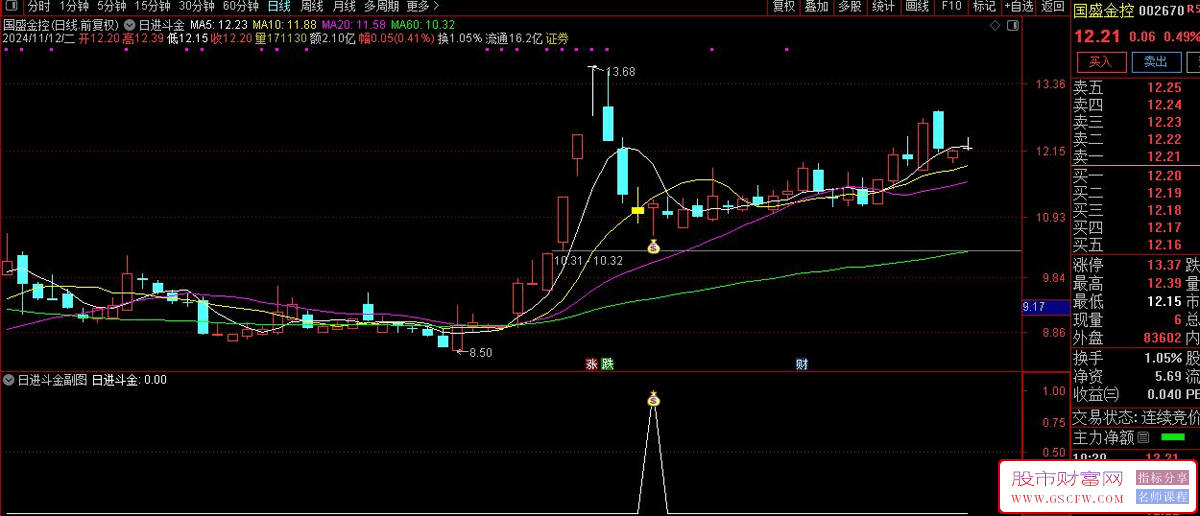Click the 统计 statistics toolbar button

(x=883, y=6)
